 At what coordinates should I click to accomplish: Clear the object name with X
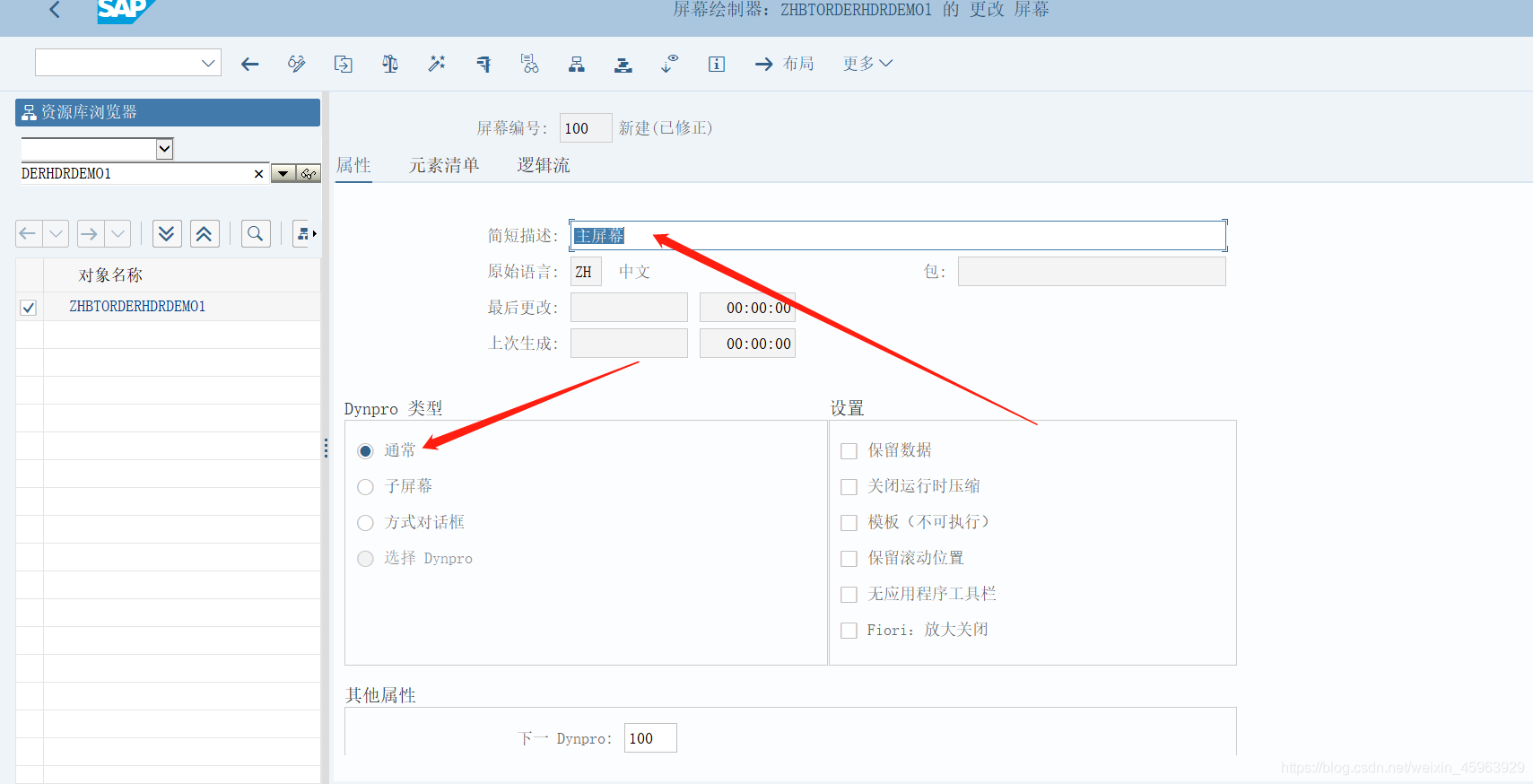[x=259, y=174]
